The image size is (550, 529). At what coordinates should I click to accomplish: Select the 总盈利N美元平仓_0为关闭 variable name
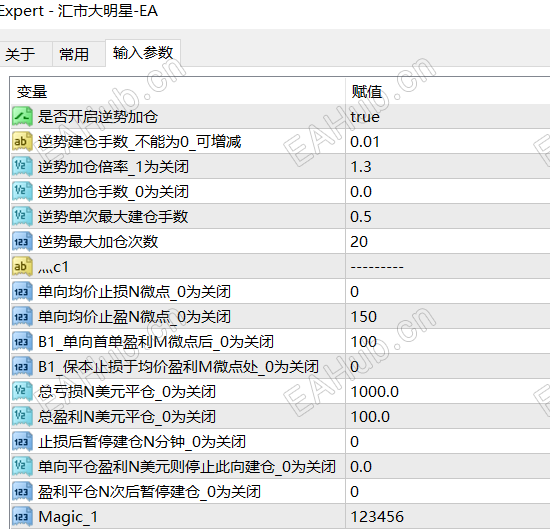127,417
